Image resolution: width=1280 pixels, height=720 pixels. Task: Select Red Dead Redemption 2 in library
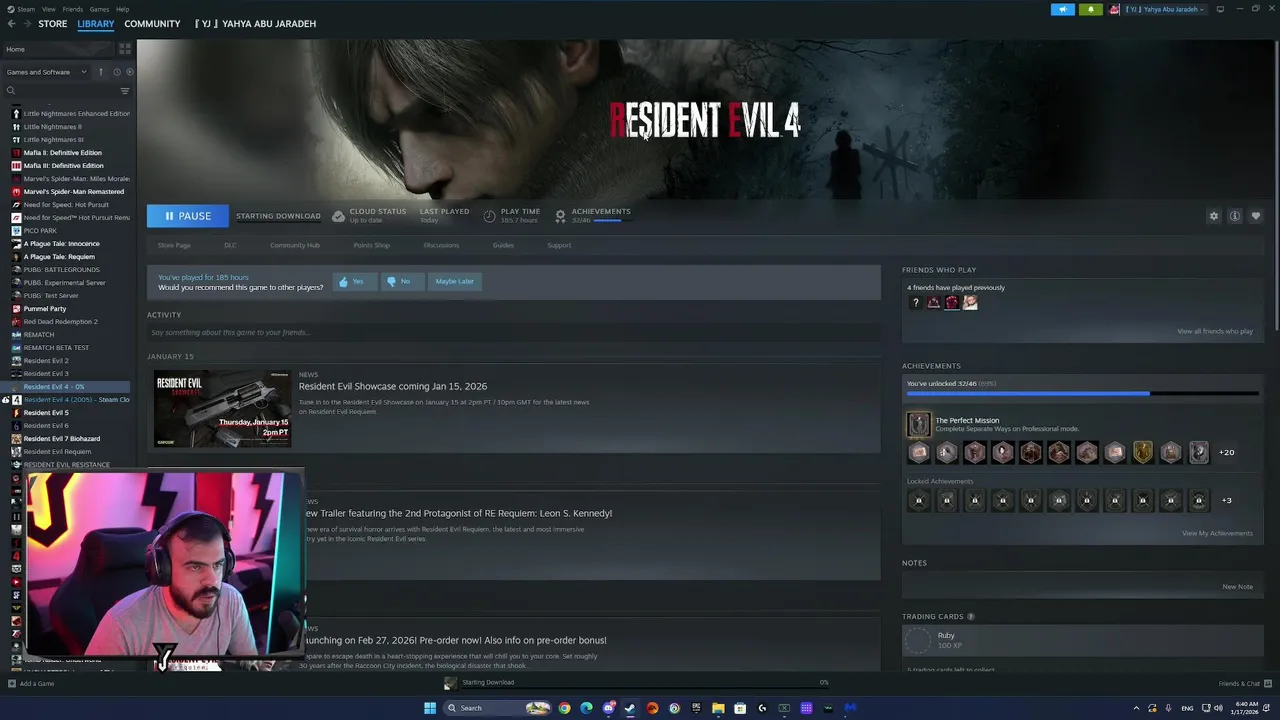pyautogui.click(x=61, y=322)
